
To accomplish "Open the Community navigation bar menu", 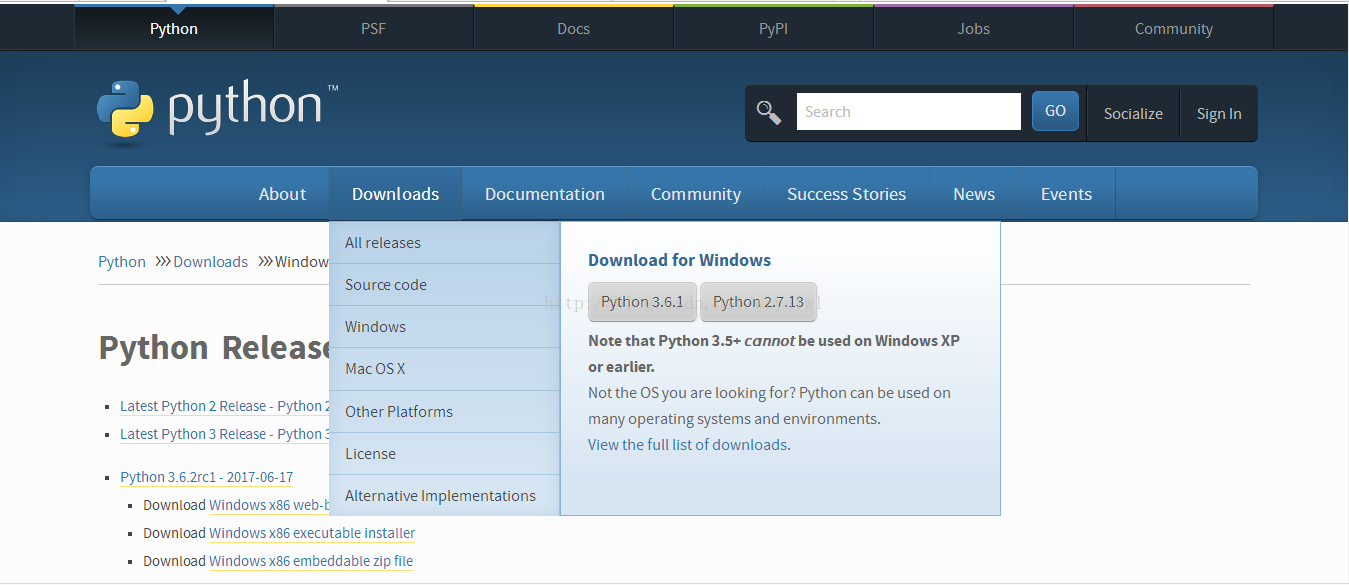I will point(696,194).
